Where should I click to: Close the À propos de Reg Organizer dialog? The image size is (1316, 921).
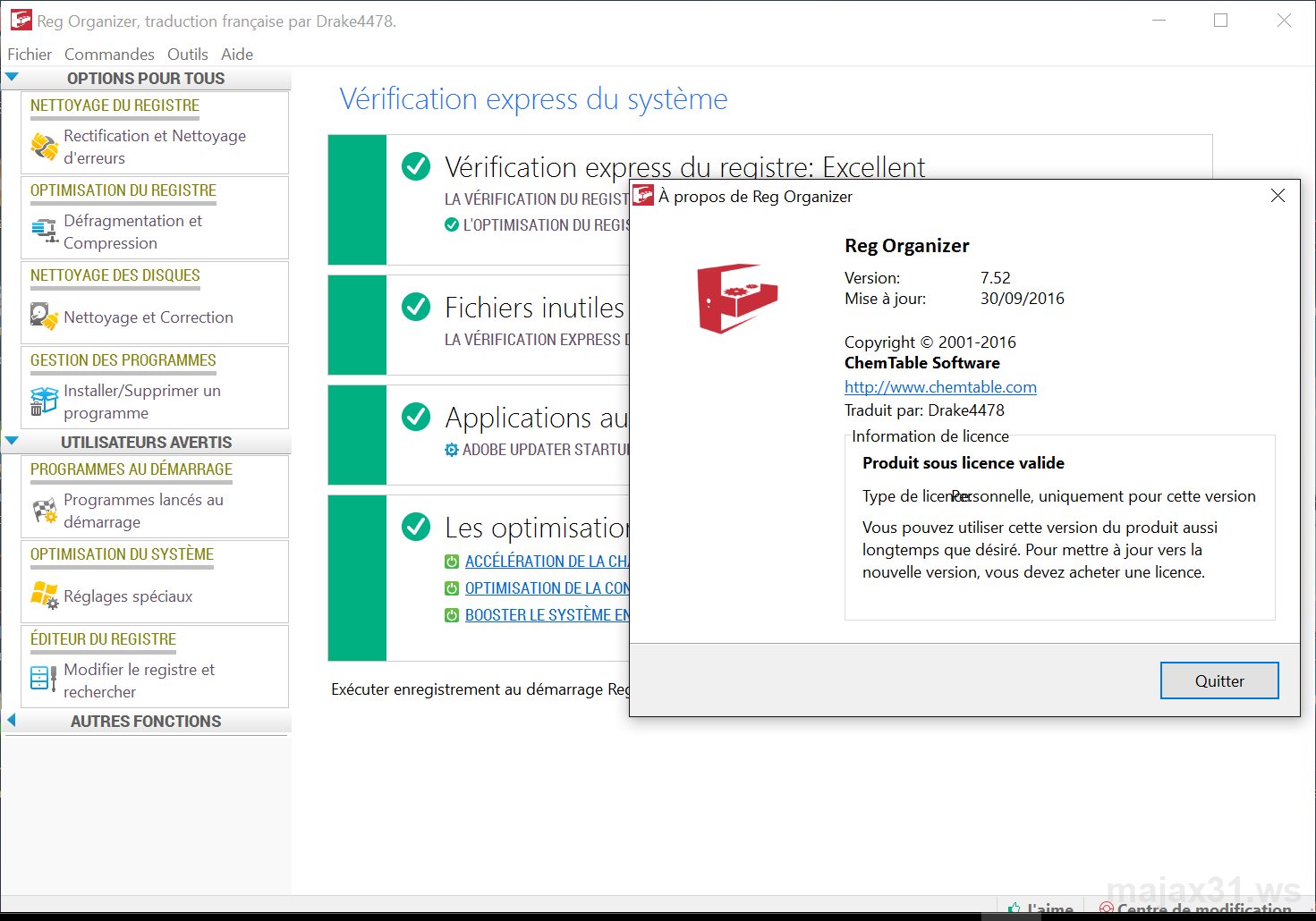[x=1278, y=196]
